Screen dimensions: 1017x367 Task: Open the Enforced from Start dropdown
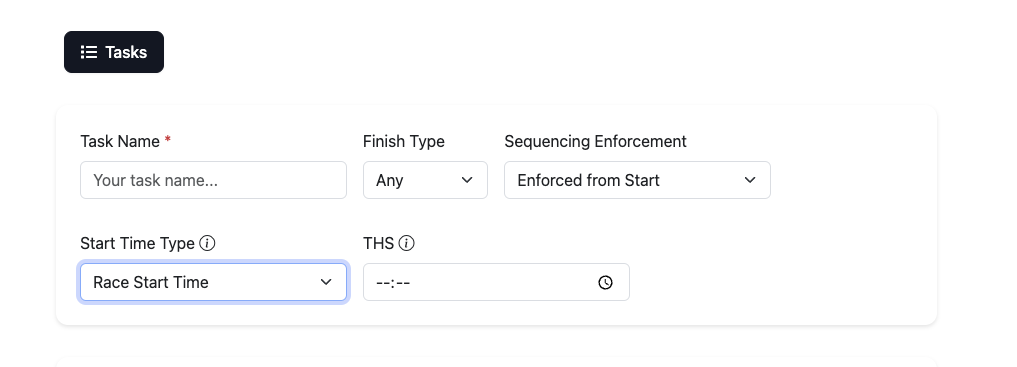638,180
